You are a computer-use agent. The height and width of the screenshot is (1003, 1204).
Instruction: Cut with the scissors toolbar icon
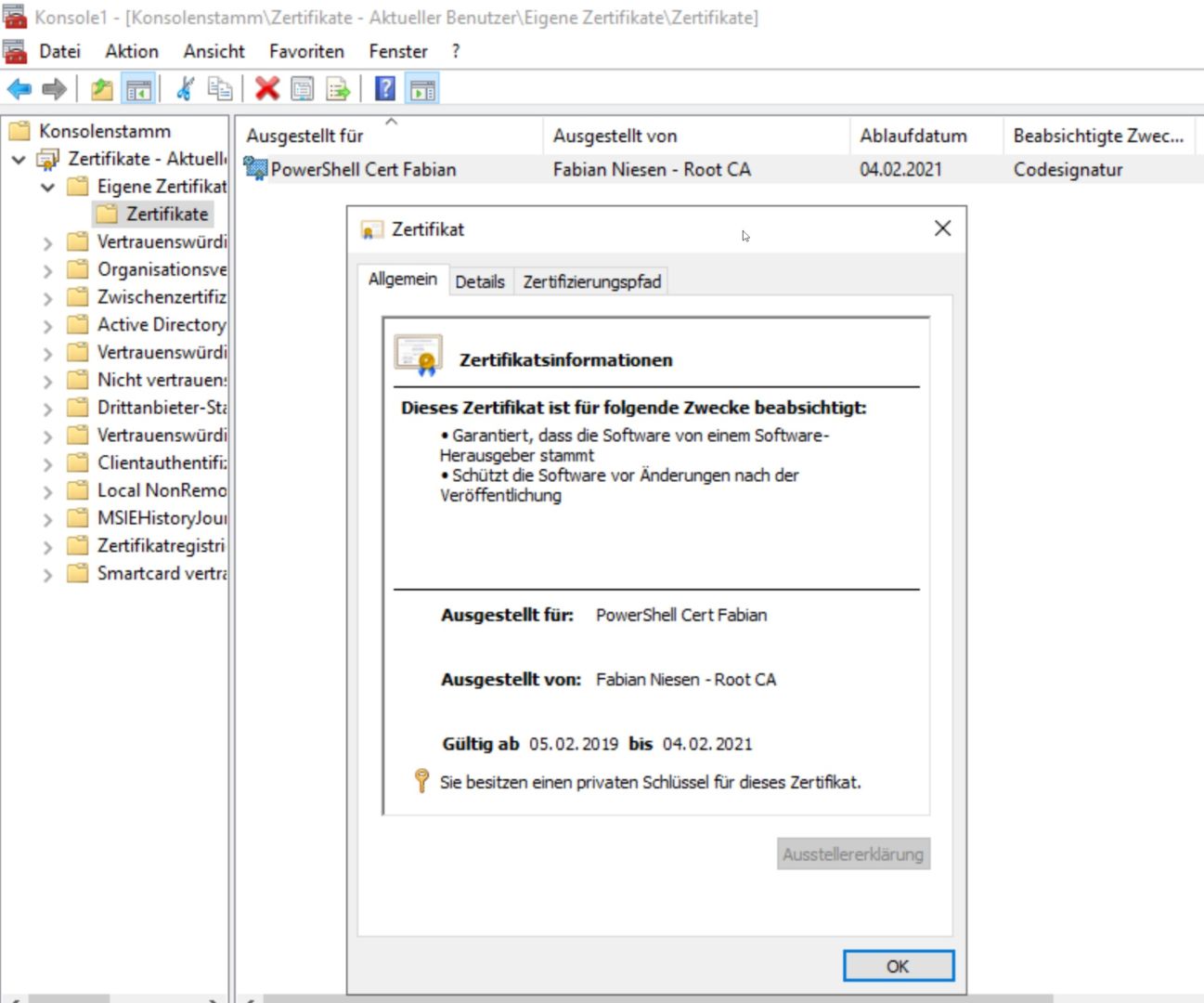(x=185, y=89)
